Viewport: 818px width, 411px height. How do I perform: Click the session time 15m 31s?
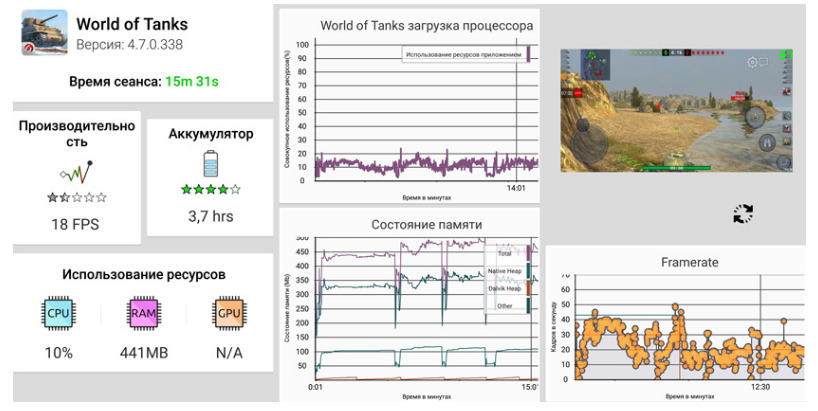[x=191, y=82]
